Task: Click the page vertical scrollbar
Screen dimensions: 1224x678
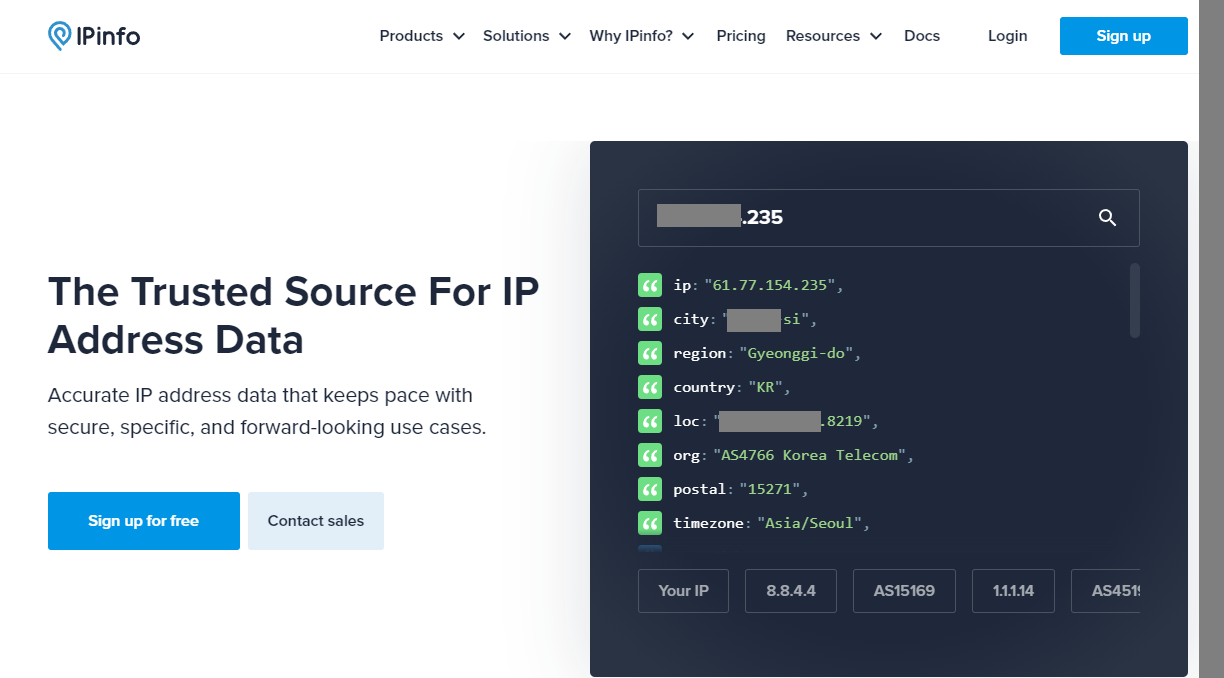Action: [1211, 339]
